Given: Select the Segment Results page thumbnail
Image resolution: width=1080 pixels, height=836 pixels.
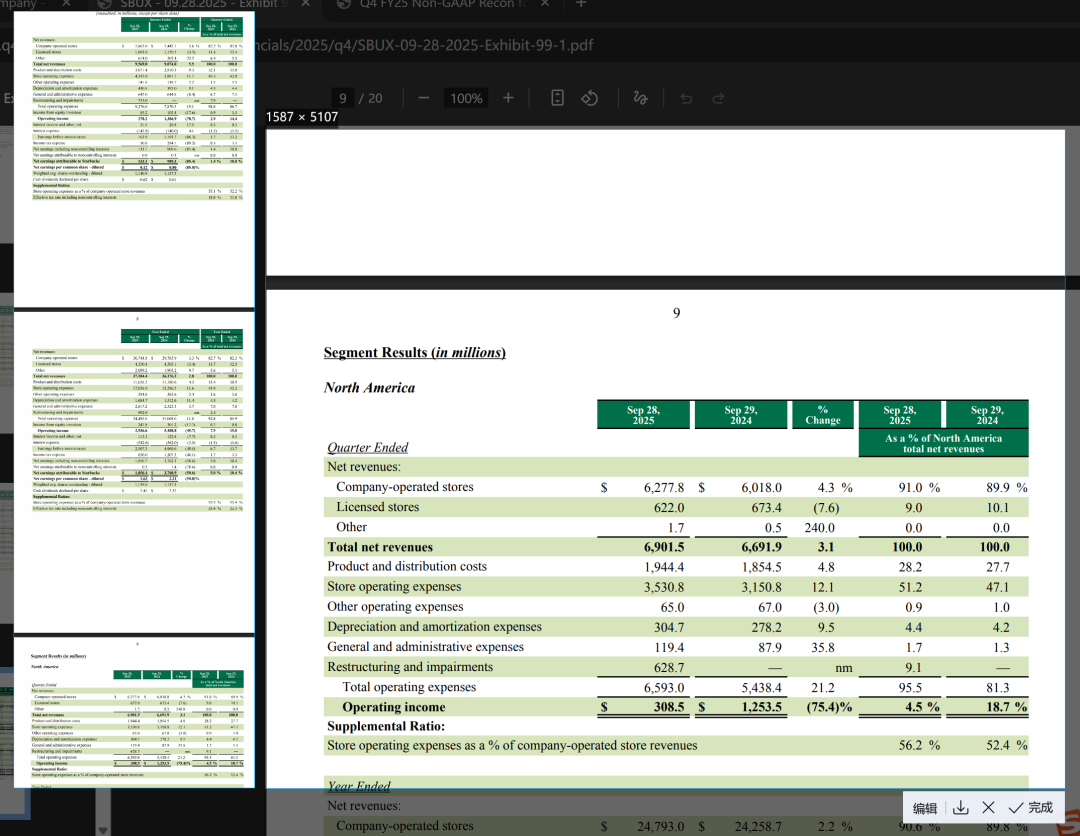Looking at the screenshot, I should (x=134, y=711).
